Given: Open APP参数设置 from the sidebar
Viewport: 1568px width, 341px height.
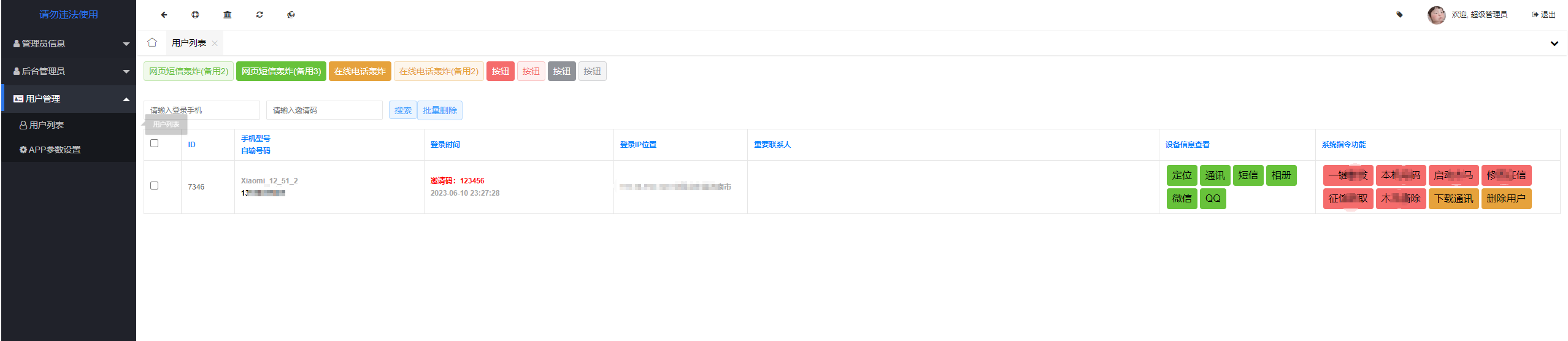Looking at the screenshot, I should tap(54, 150).
